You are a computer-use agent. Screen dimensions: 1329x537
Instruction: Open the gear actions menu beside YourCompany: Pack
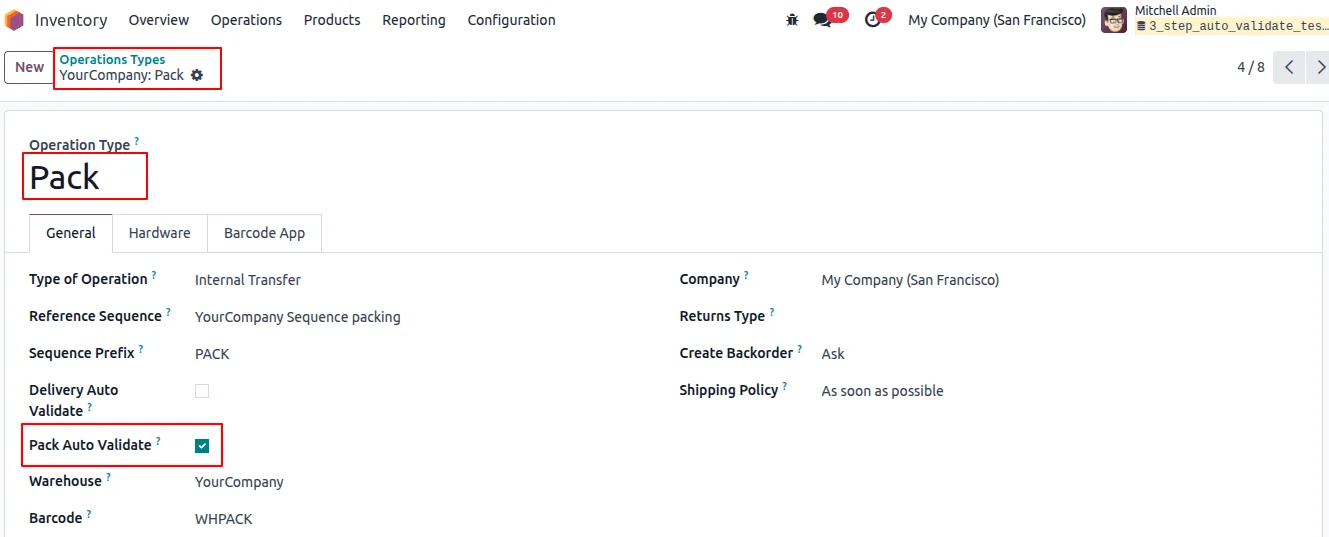pyautogui.click(x=197, y=75)
